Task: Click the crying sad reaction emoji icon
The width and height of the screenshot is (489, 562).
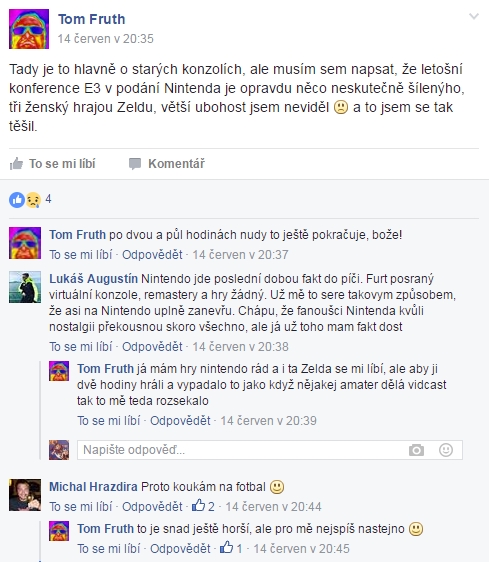Action: 33,200
